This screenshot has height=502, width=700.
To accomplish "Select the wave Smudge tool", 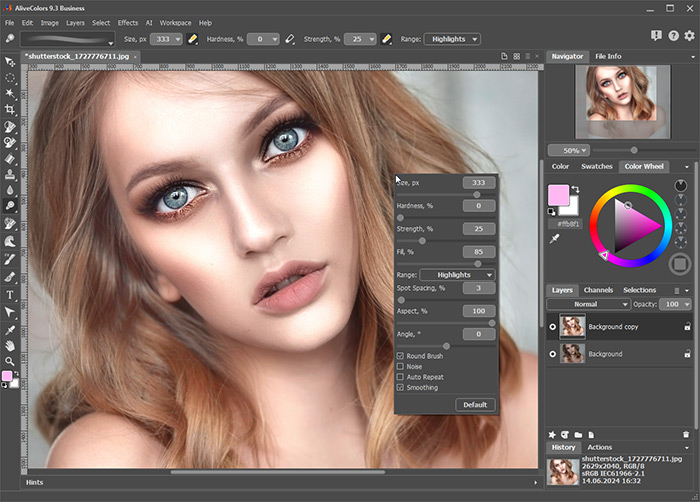I will [9, 242].
